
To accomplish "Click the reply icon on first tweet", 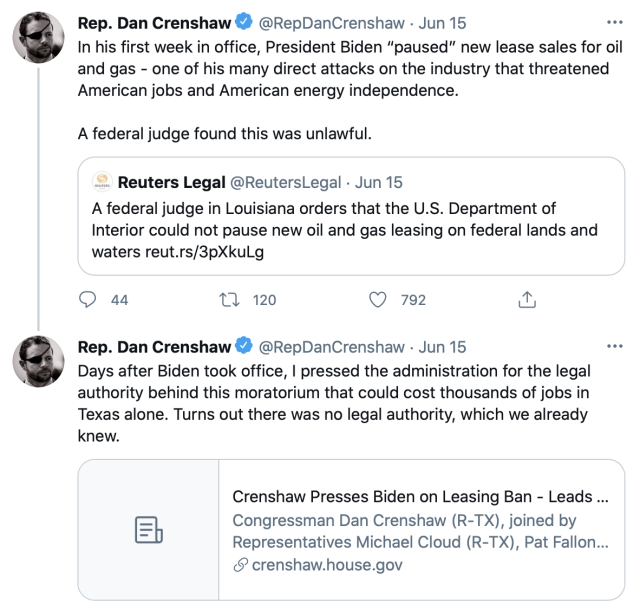I will pos(88,299).
